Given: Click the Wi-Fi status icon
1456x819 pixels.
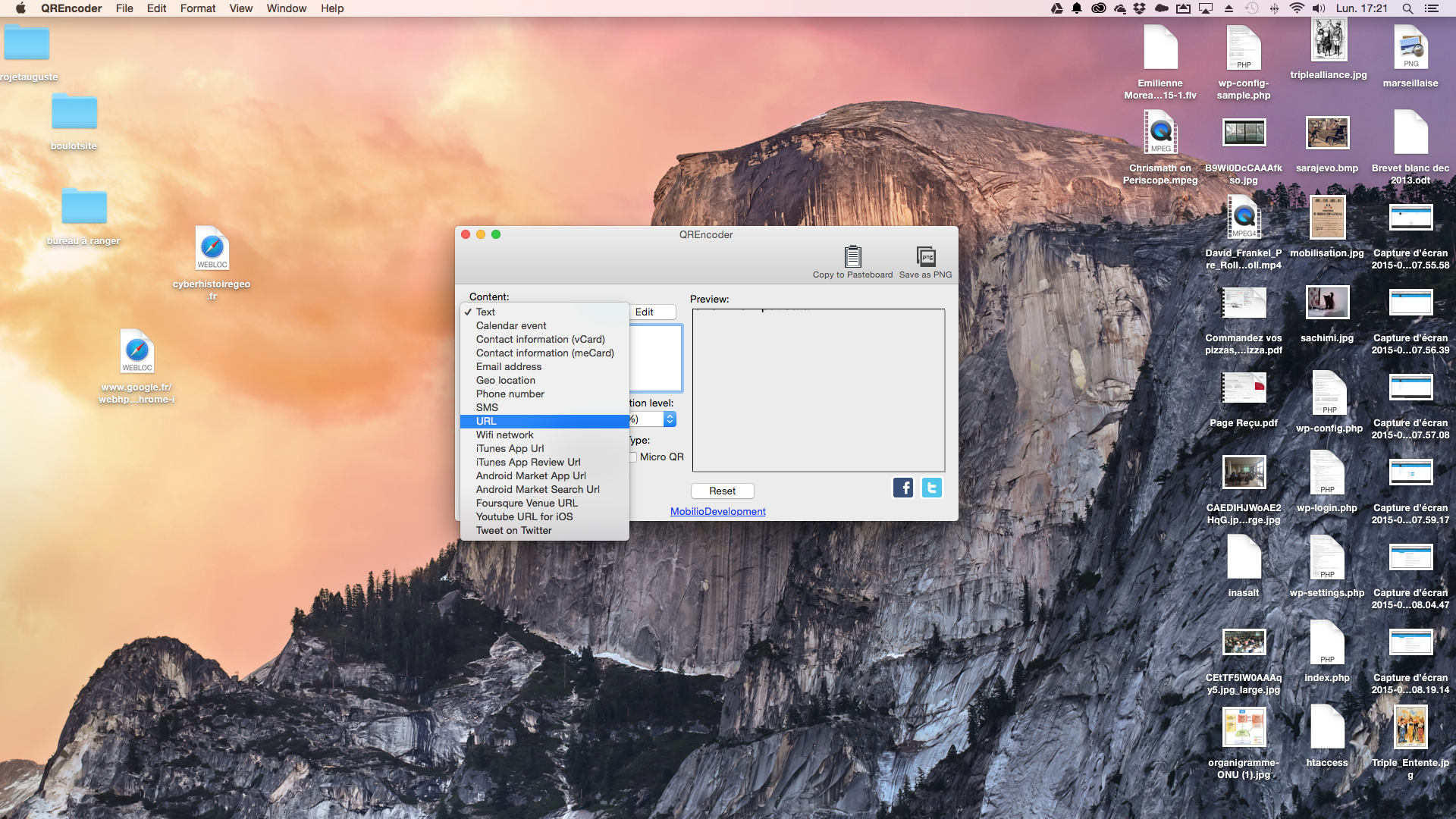Looking at the screenshot, I should click(1298, 8).
